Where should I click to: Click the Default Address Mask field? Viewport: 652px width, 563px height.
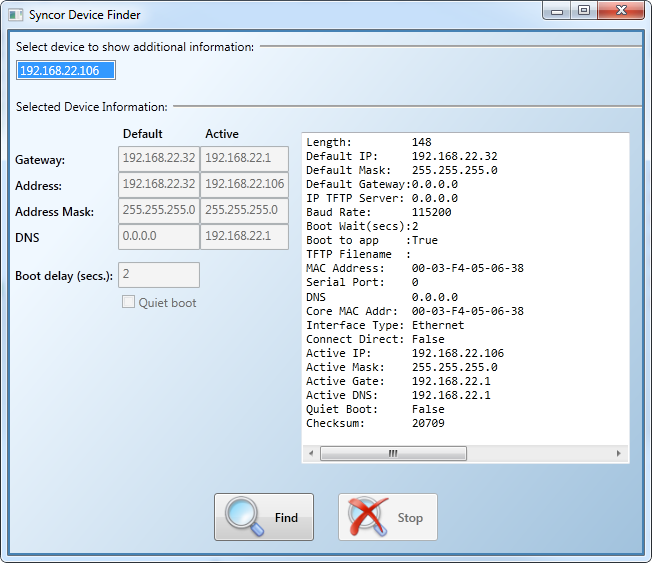click(x=159, y=210)
